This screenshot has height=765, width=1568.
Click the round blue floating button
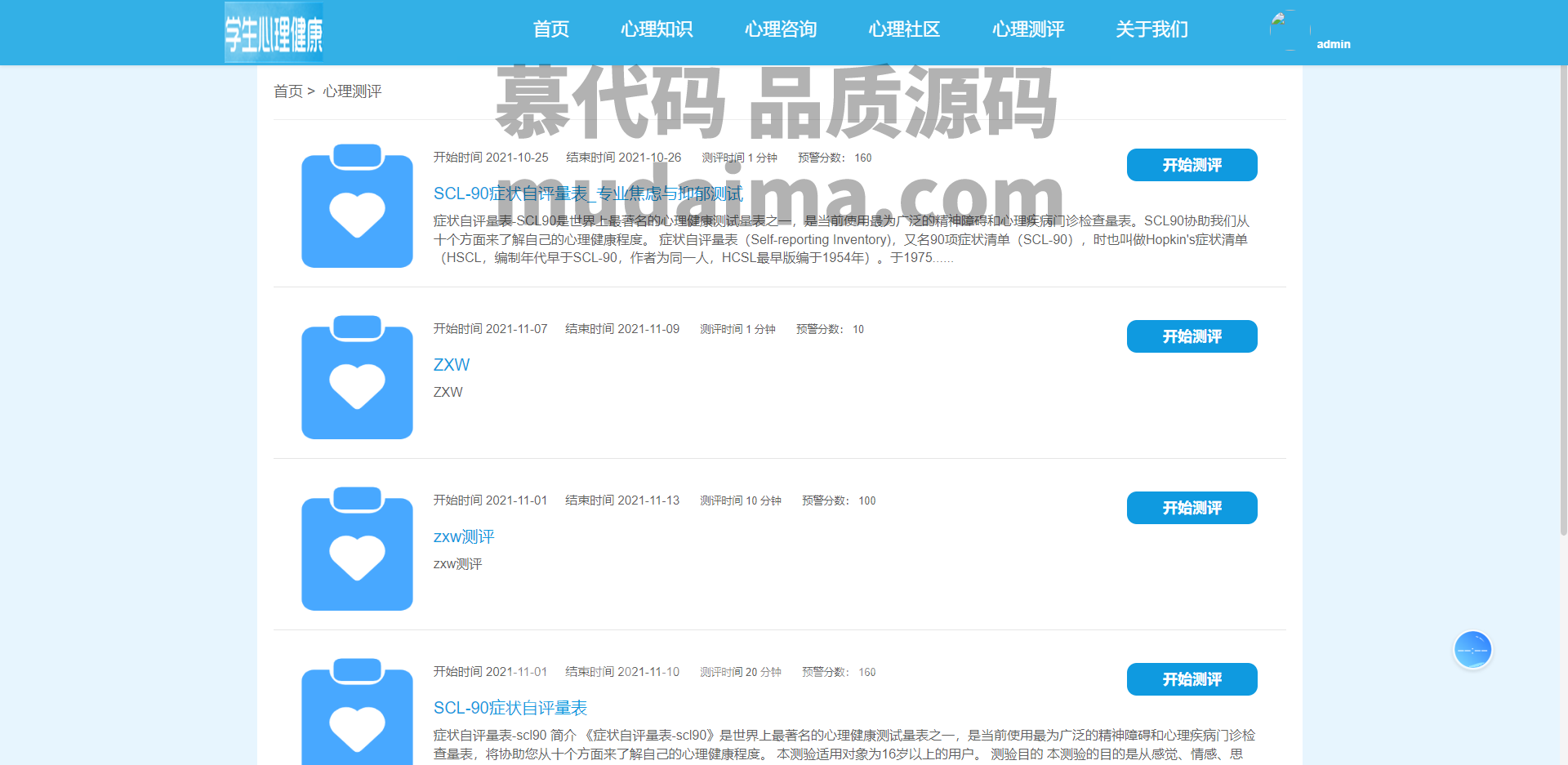pyautogui.click(x=1472, y=650)
